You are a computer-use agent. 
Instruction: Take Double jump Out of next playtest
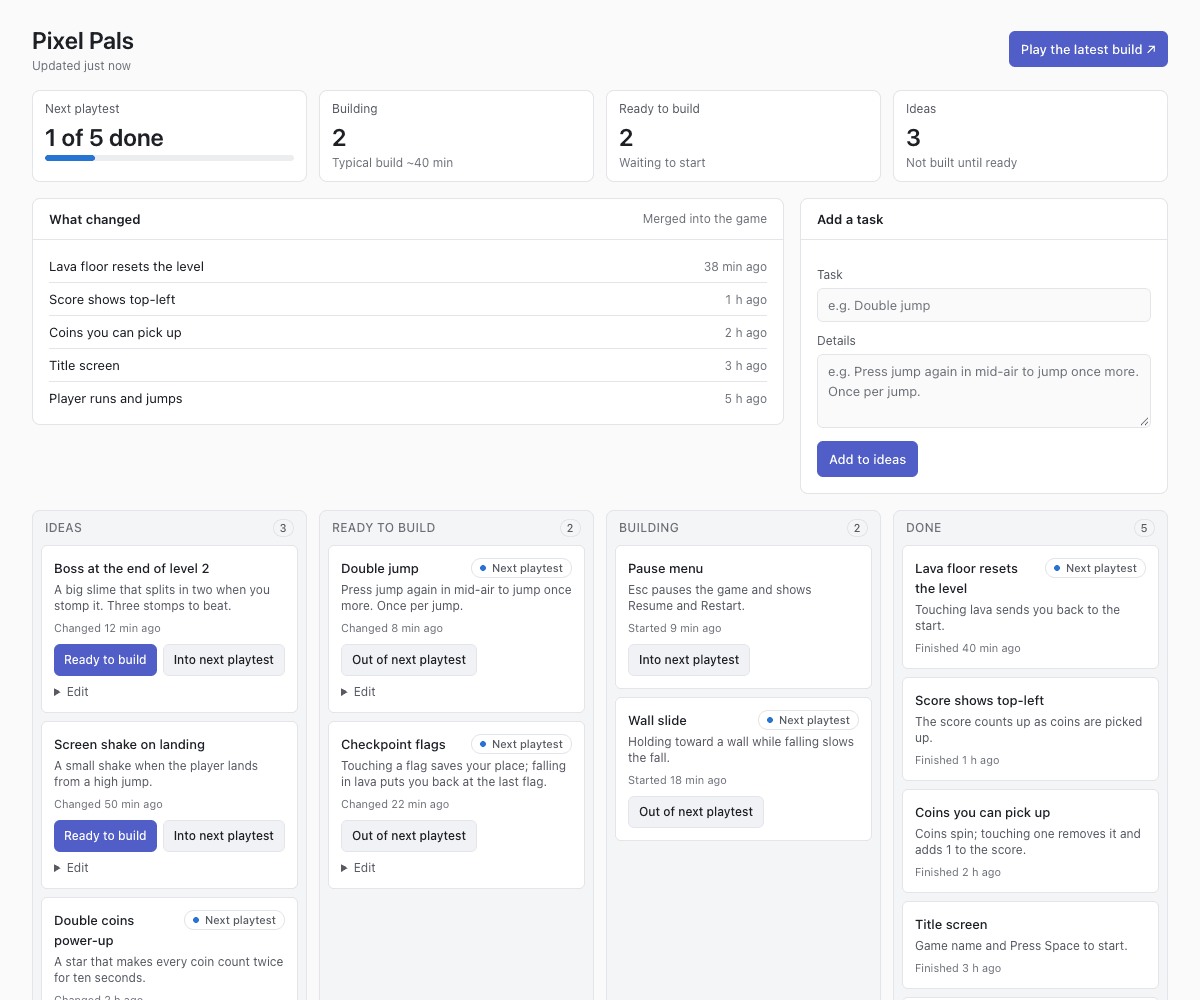click(409, 660)
